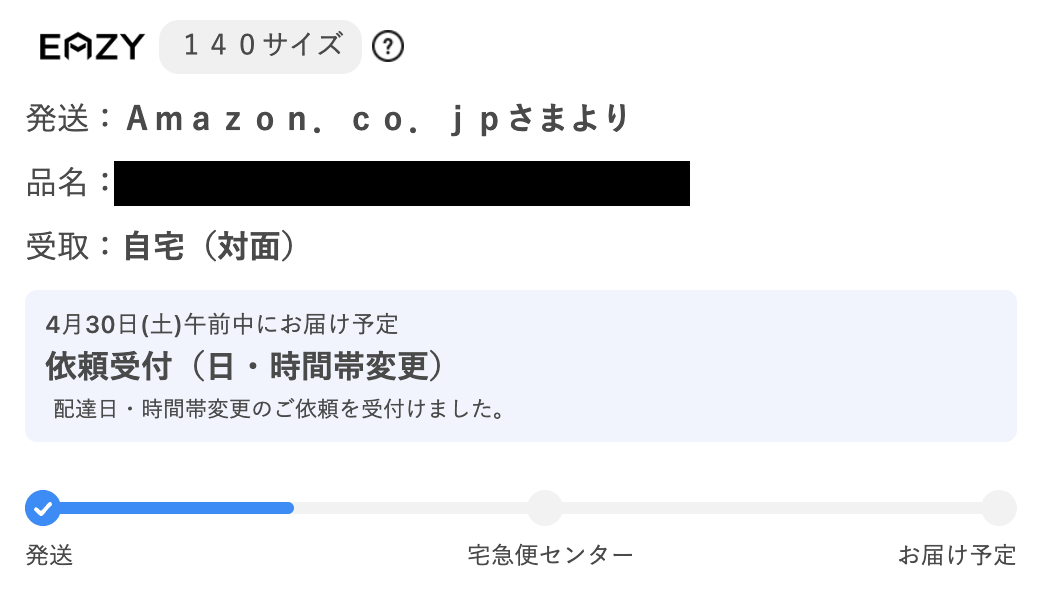Click the gray progress segment before お届け予定 circle
The height and width of the screenshot is (596, 1048).
[x=770, y=508]
